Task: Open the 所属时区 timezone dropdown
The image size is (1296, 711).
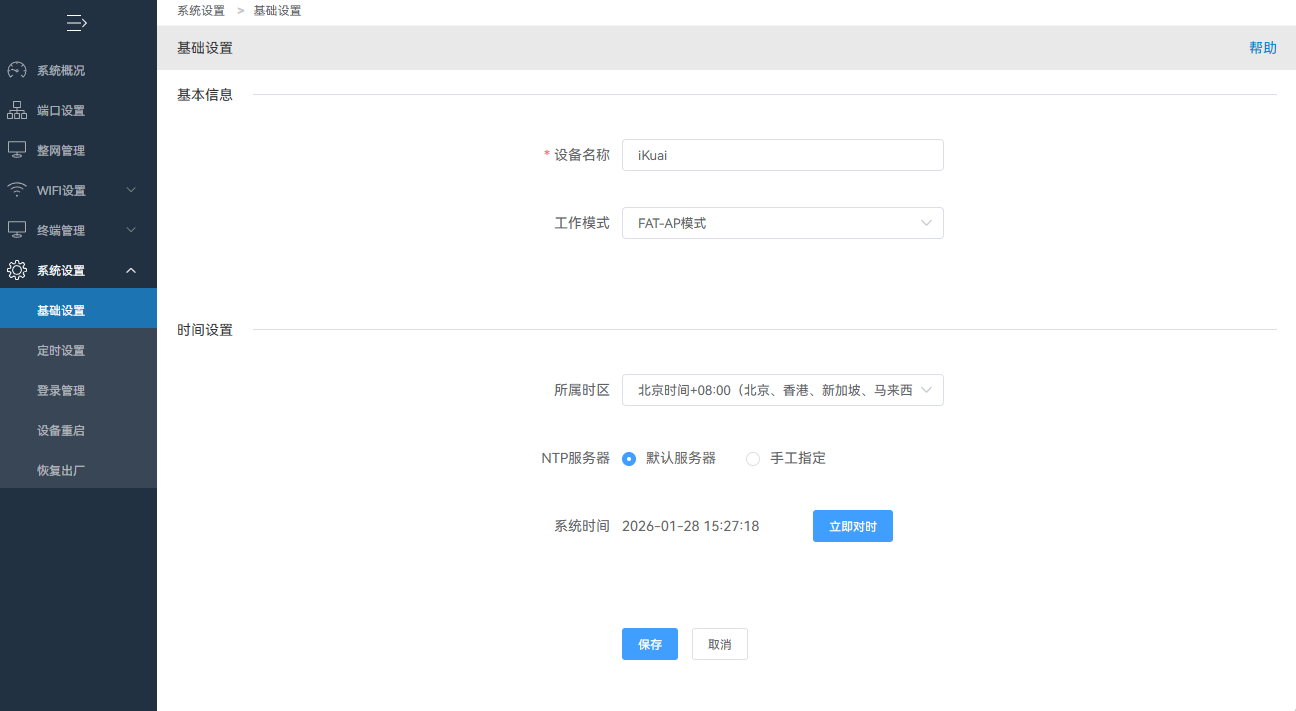Action: [x=783, y=390]
